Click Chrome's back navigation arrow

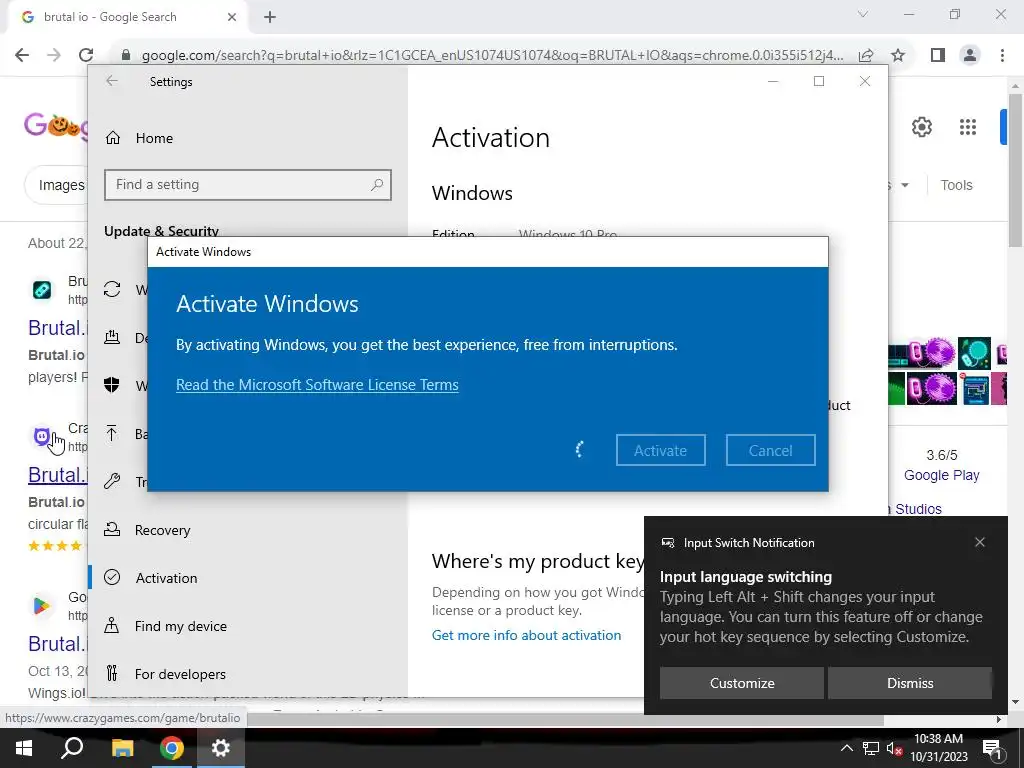(22, 55)
